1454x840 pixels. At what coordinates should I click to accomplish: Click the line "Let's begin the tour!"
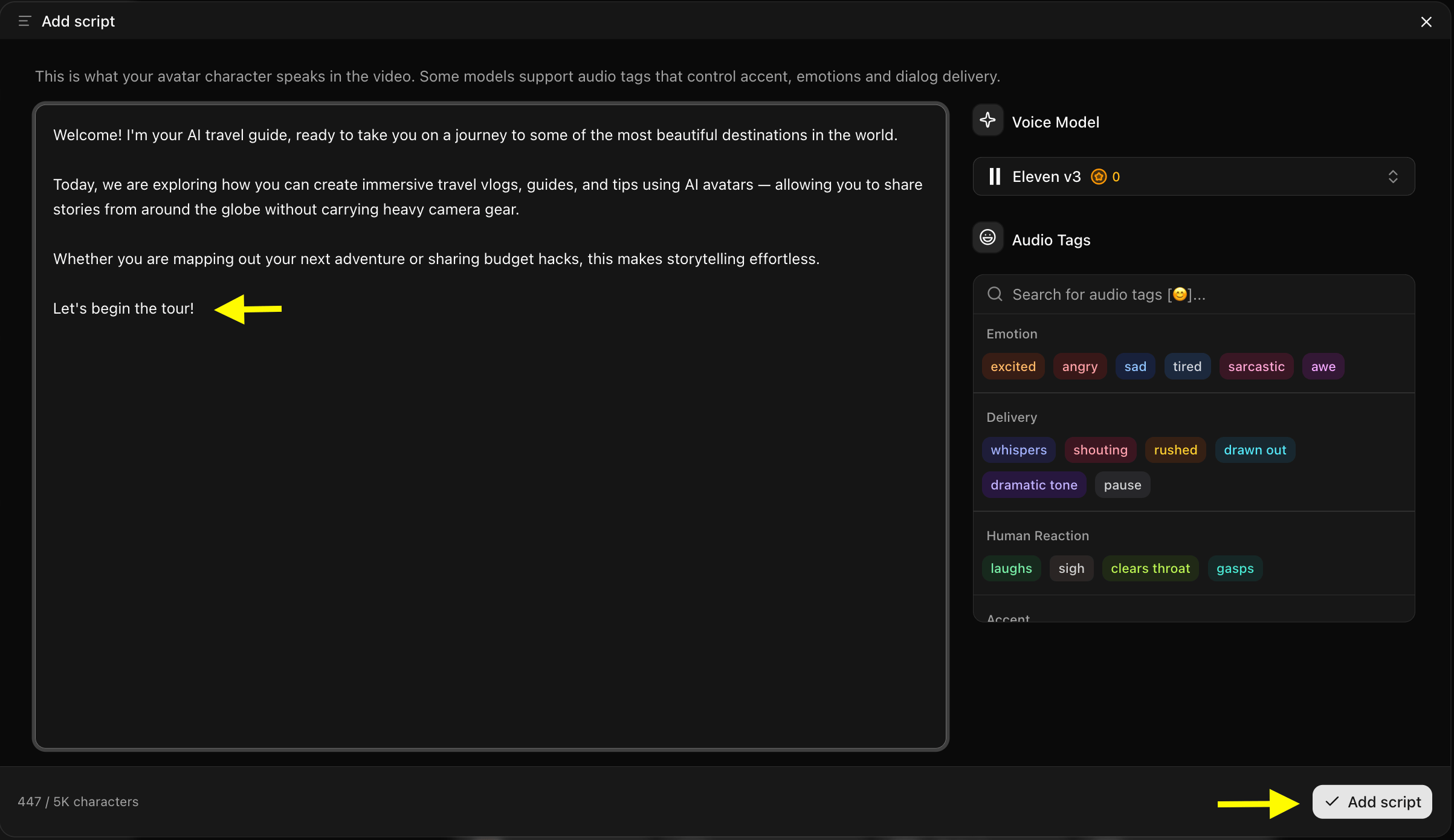pyautogui.click(x=123, y=308)
